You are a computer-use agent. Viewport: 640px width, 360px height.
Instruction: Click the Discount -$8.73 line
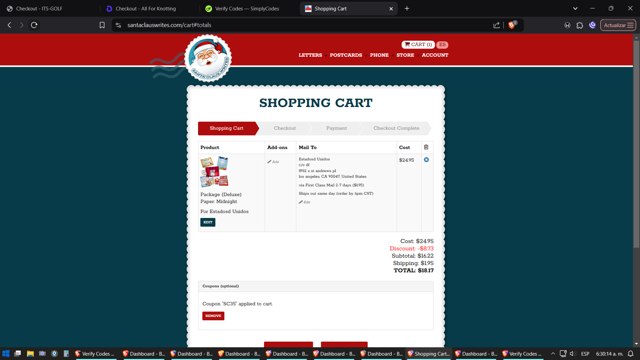click(411, 249)
